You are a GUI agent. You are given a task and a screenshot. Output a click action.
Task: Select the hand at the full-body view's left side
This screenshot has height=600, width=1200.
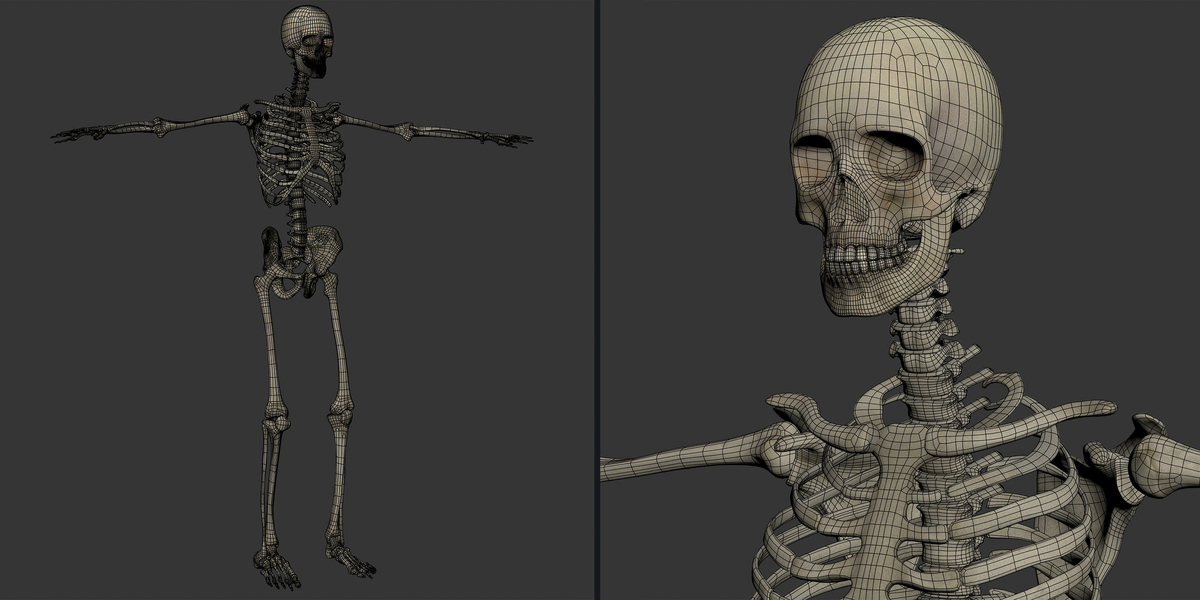(78, 133)
